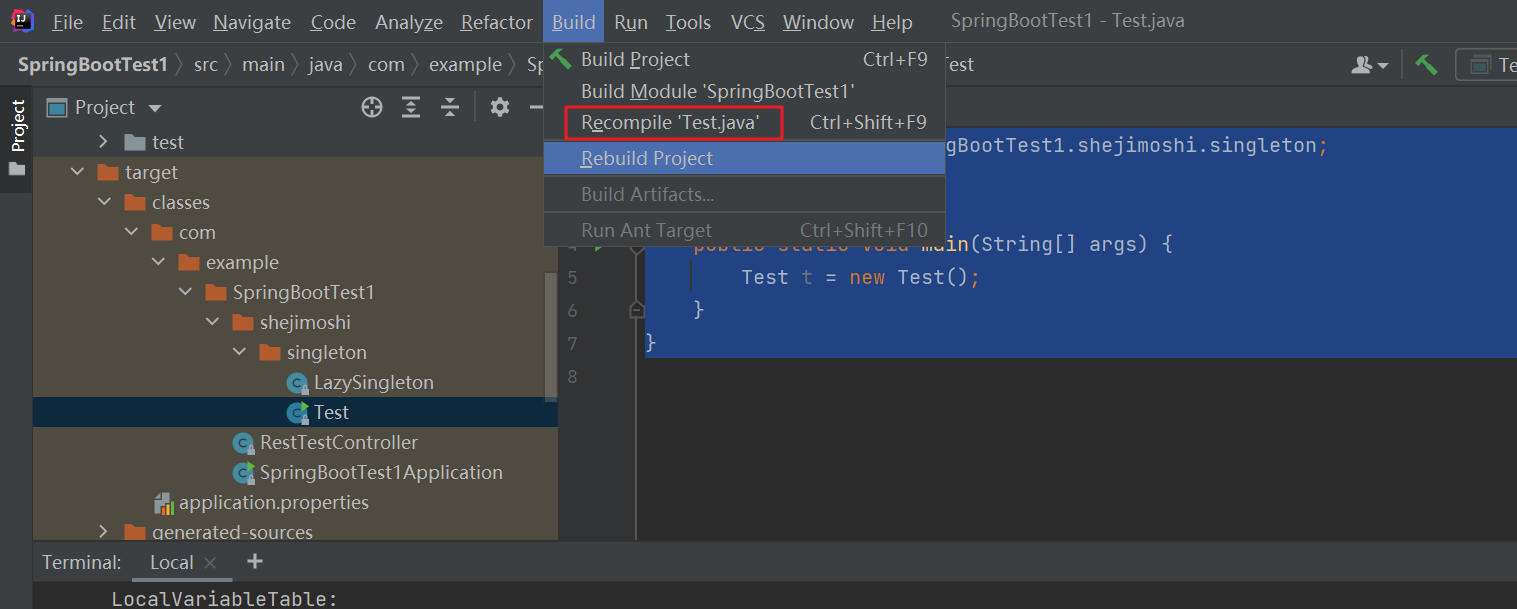Collapse the singleton folder node

click(x=239, y=352)
